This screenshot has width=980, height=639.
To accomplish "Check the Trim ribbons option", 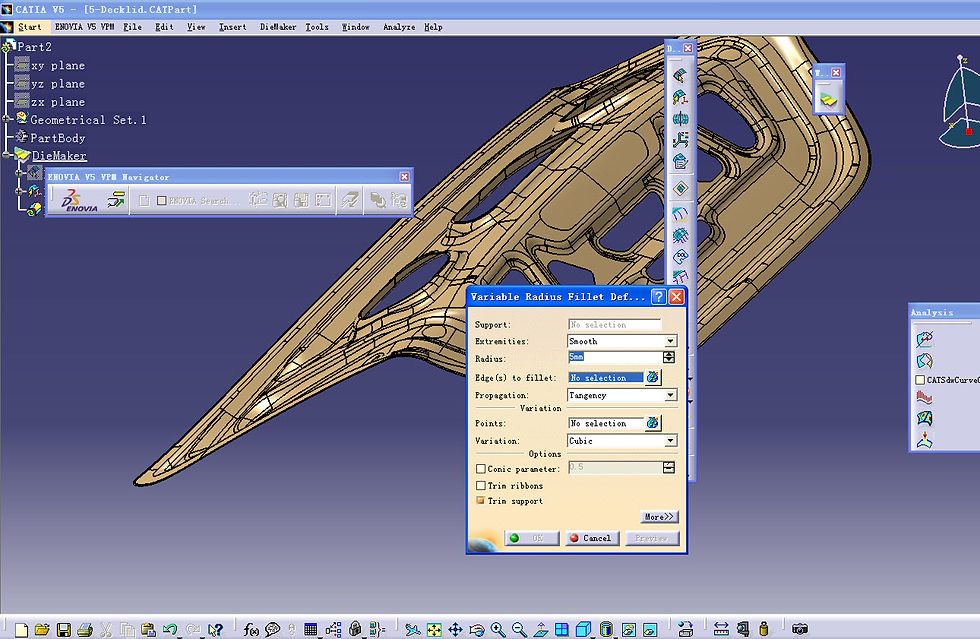I will [x=481, y=486].
